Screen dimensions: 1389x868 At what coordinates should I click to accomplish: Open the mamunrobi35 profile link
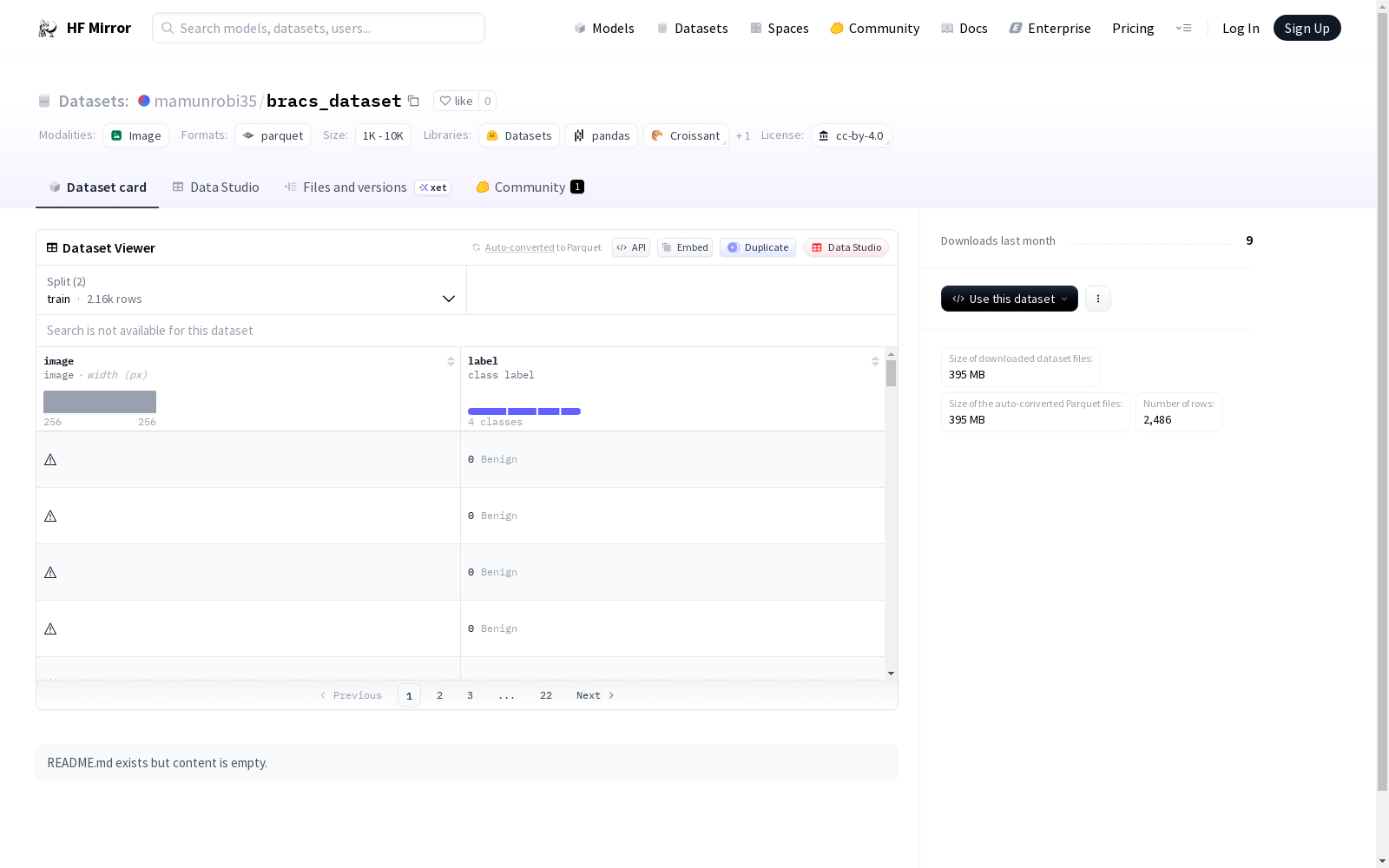coord(206,101)
